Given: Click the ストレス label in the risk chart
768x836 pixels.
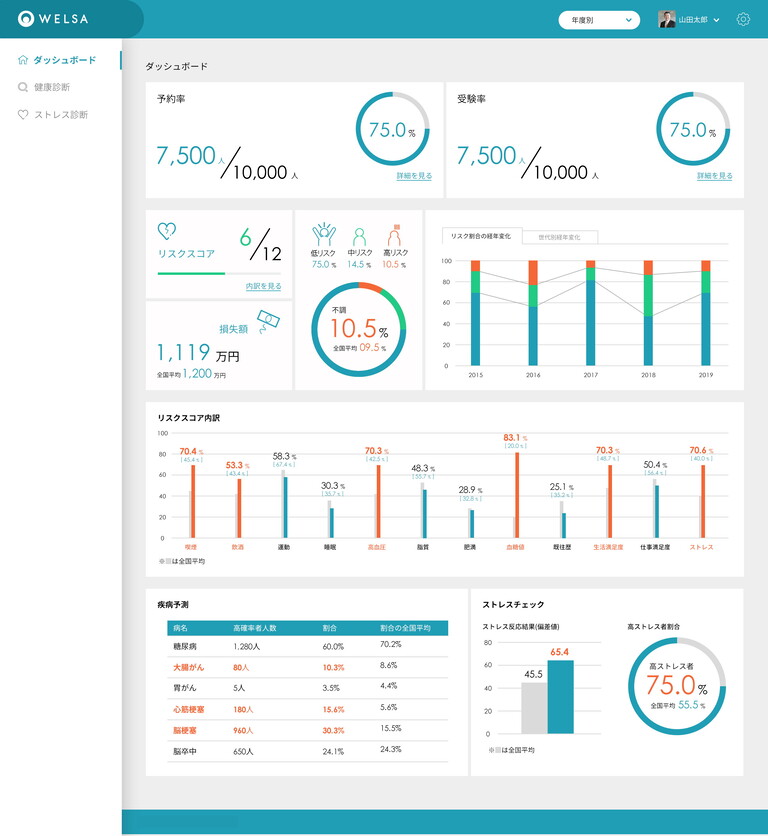Looking at the screenshot, I should [701, 547].
